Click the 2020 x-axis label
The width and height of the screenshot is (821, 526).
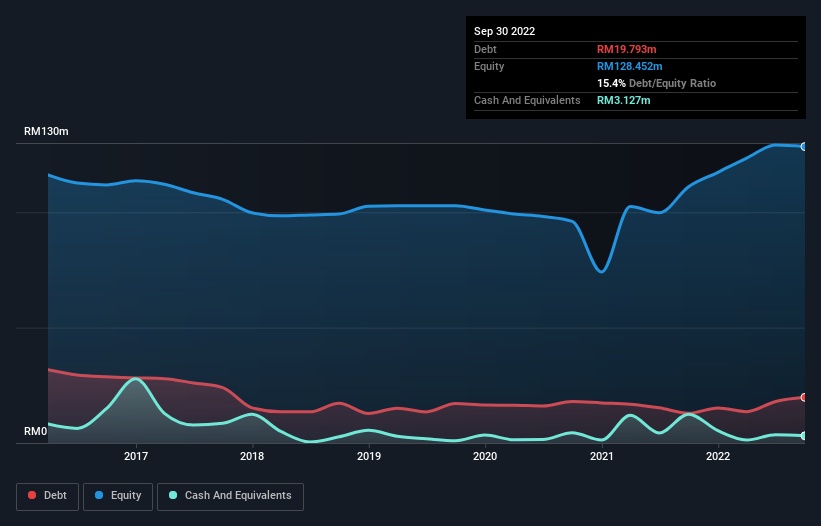tap(485, 456)
